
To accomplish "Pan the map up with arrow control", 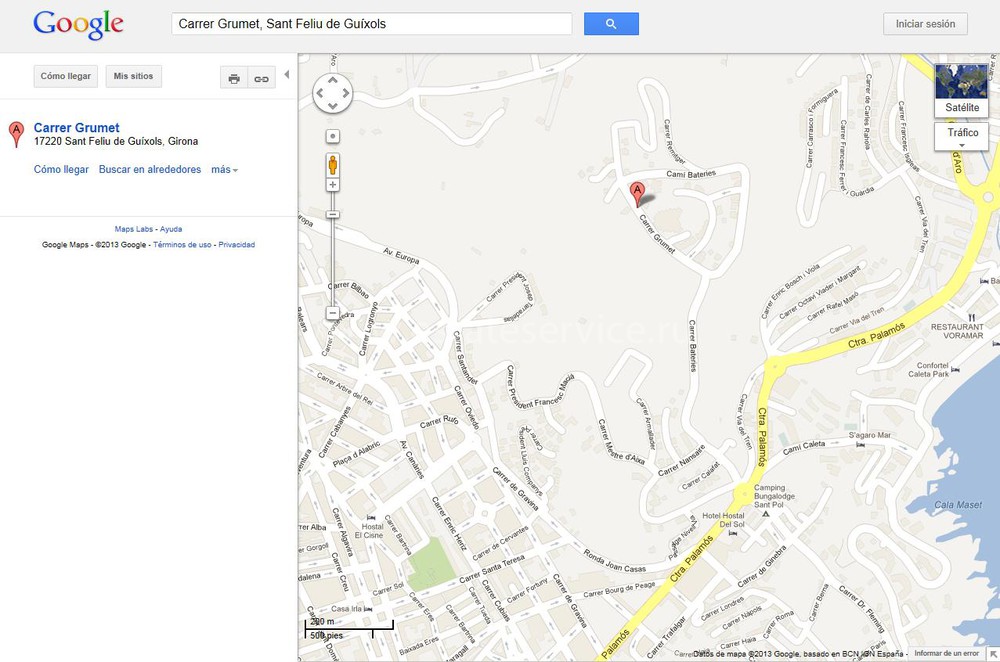I will pyautogui.click(x=332, y=81).
